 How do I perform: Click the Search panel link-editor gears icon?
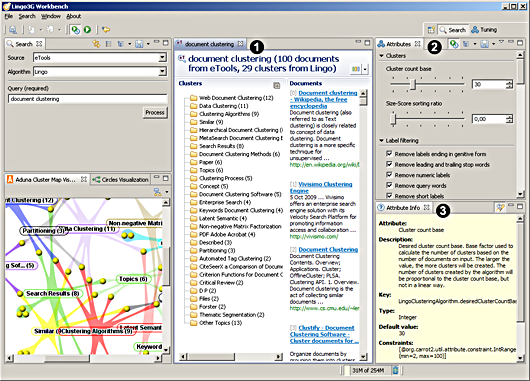pyautogui.click(x=96, y=44)
